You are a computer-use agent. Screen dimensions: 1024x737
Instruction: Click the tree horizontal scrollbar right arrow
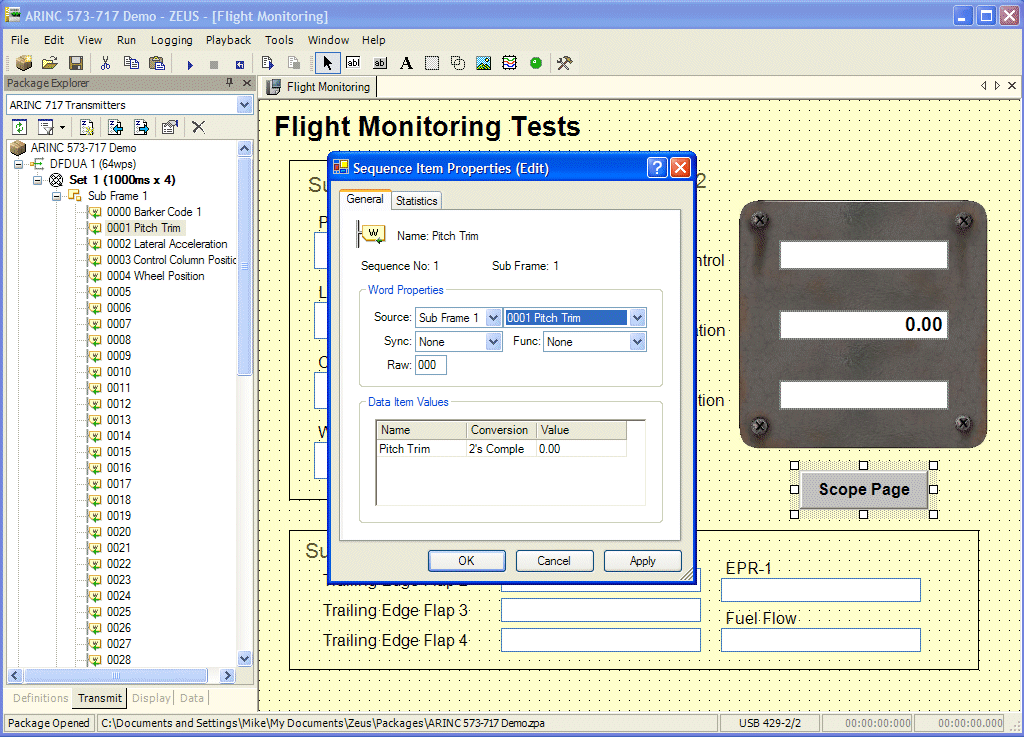tap(227, 676)
